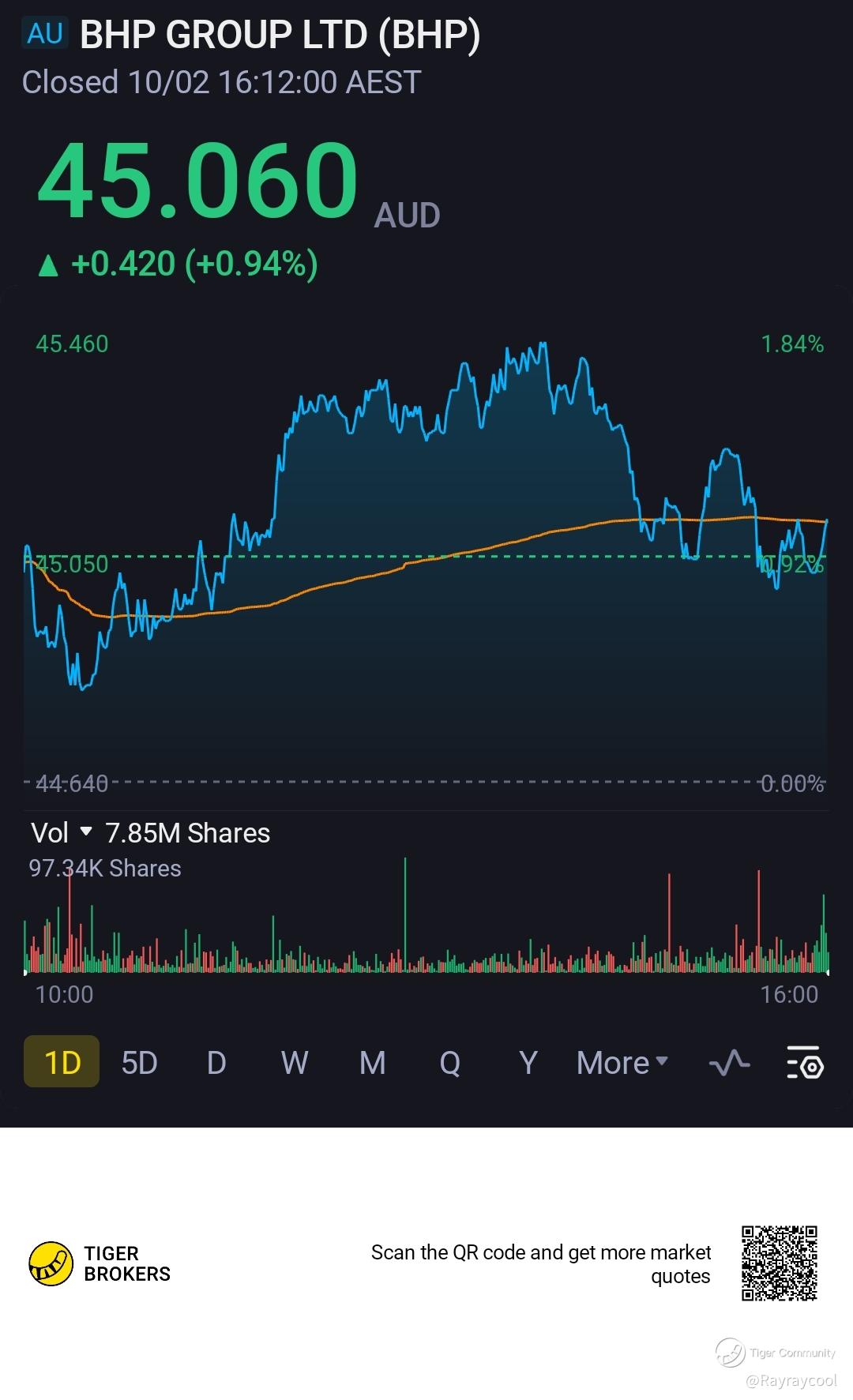Choose the M monthly chart tab
853x1400 pixels.
click(x=373, y=1063)
